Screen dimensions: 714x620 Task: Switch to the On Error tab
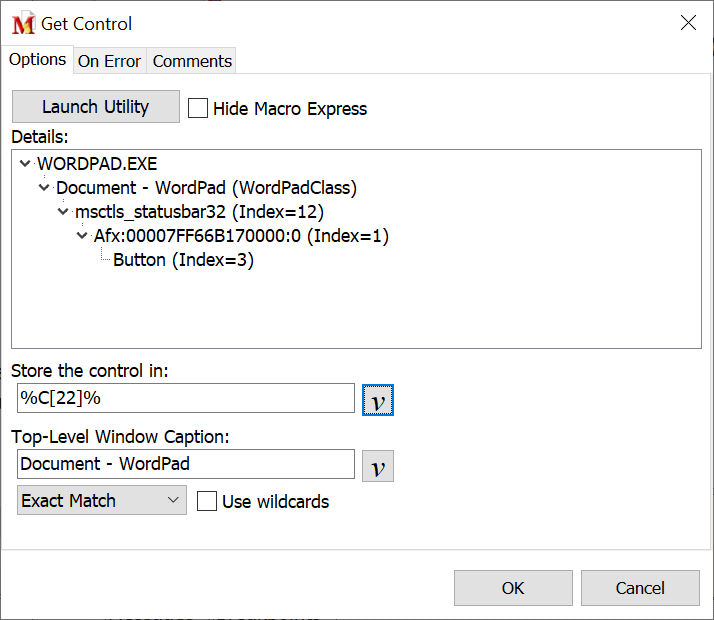109,61
